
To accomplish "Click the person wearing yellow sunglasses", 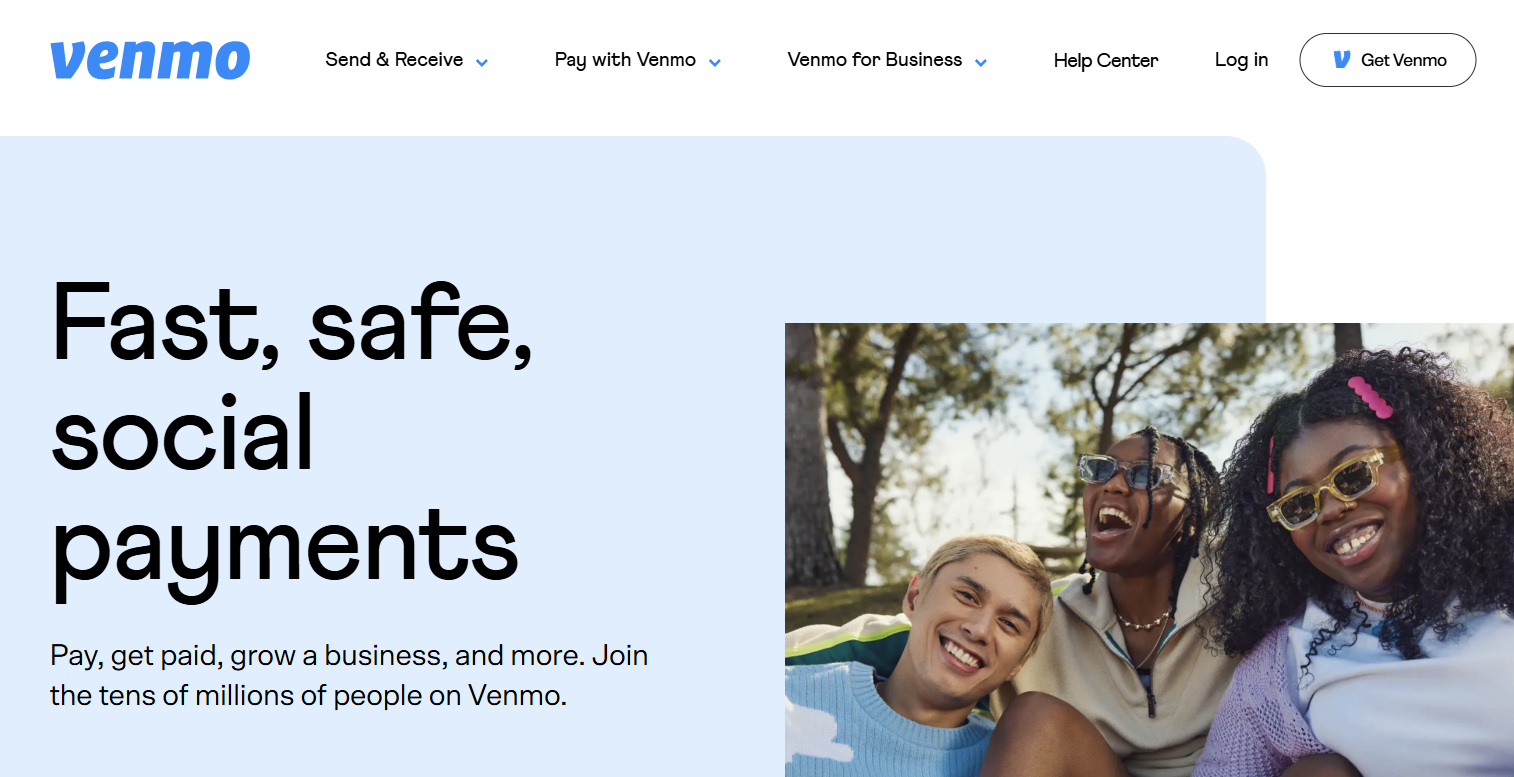I will [1370, 560].
